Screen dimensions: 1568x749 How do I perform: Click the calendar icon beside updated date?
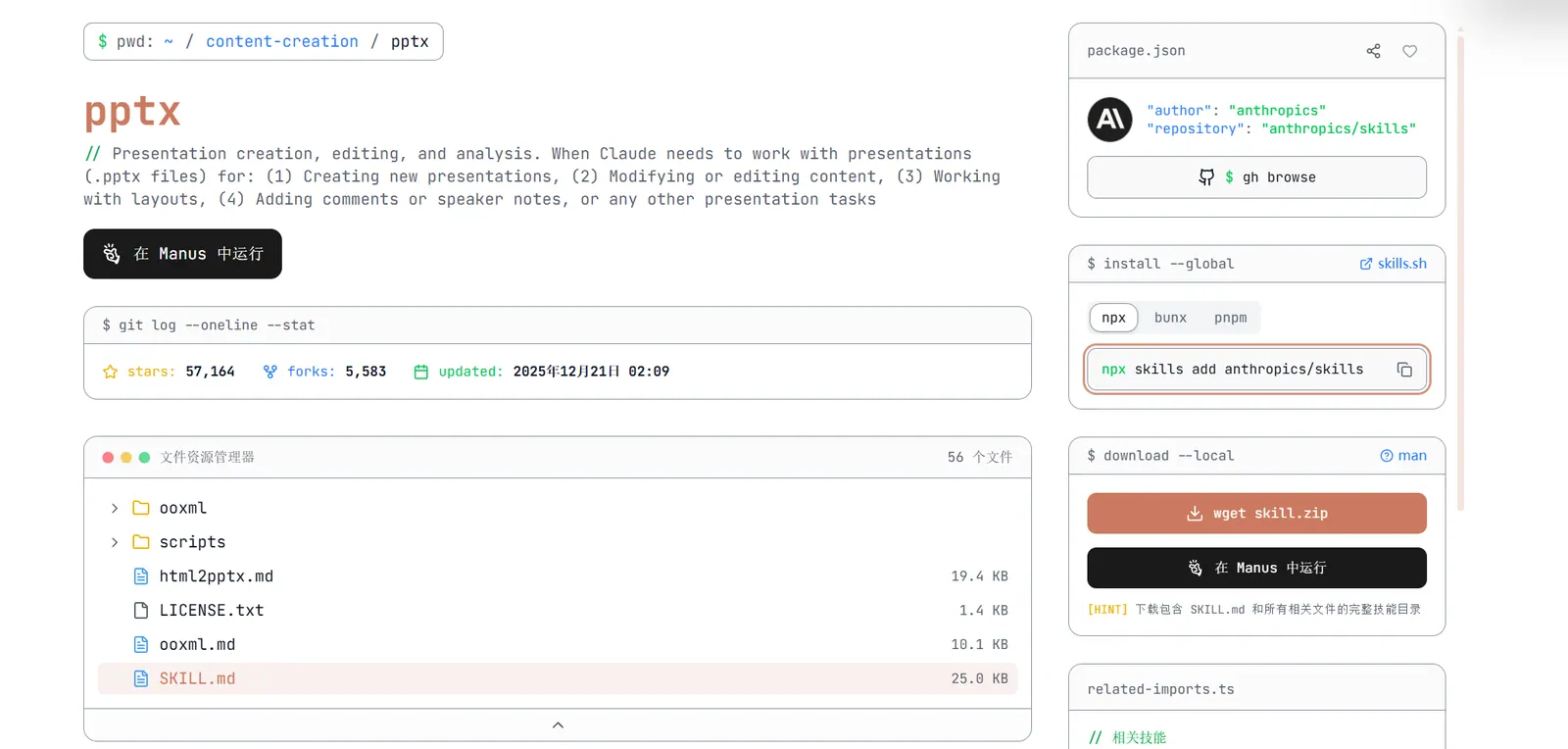pos(421,372)
